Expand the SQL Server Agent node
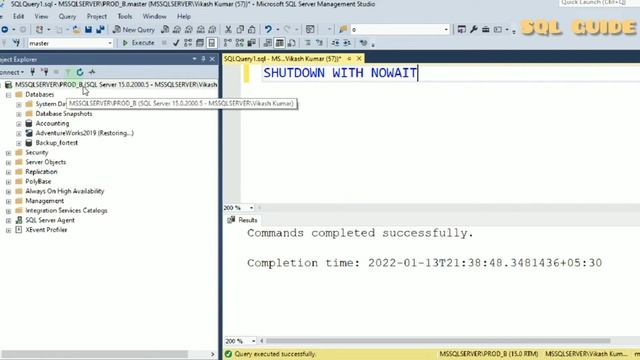 coord(9,220)
